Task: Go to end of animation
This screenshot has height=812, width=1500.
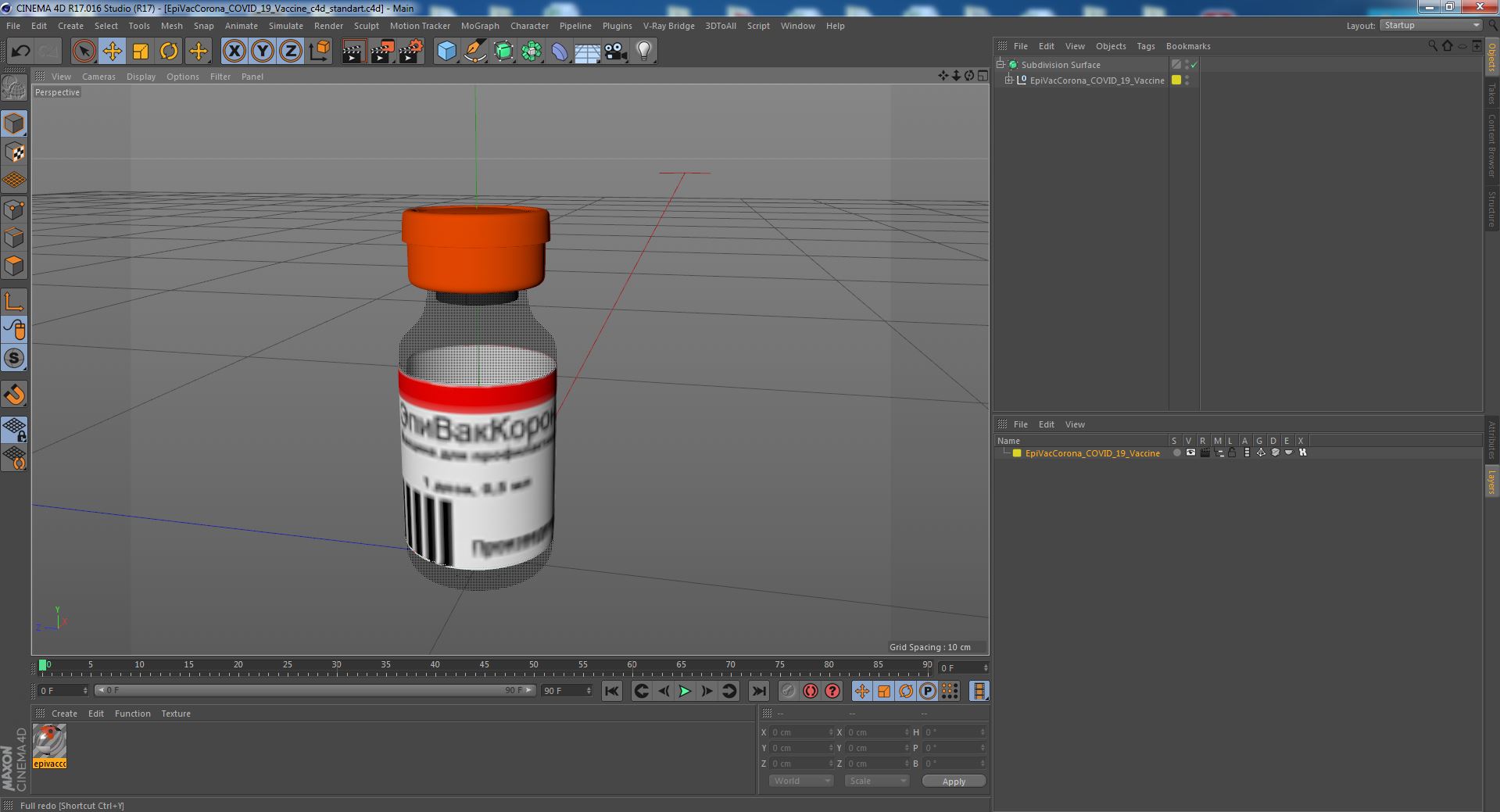Action: point(758,691)
